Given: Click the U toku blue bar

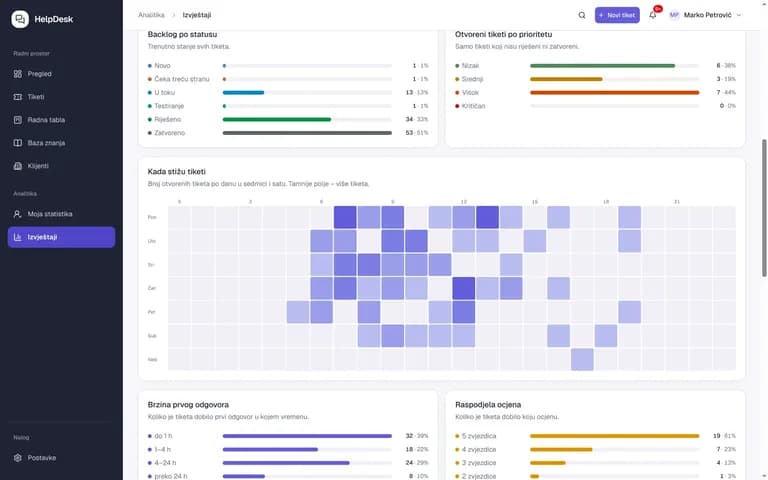Looking at the screenshot, I should (x=243, y=93).
